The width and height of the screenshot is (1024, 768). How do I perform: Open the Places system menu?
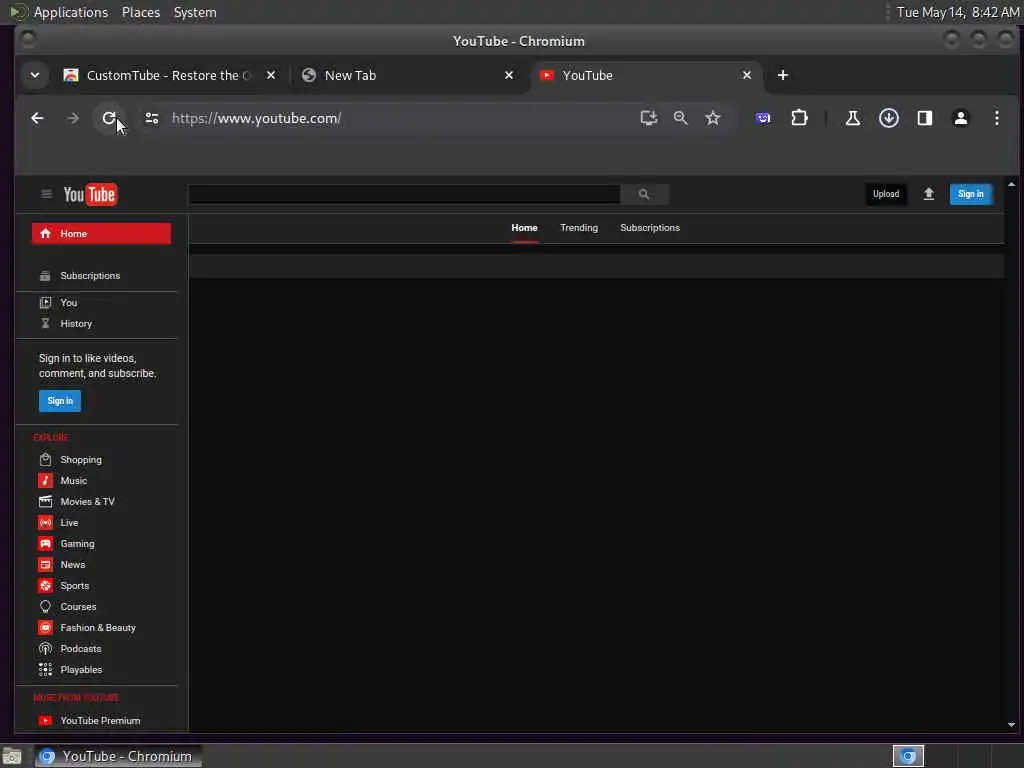pyautogui.click(x=141, y=12)
